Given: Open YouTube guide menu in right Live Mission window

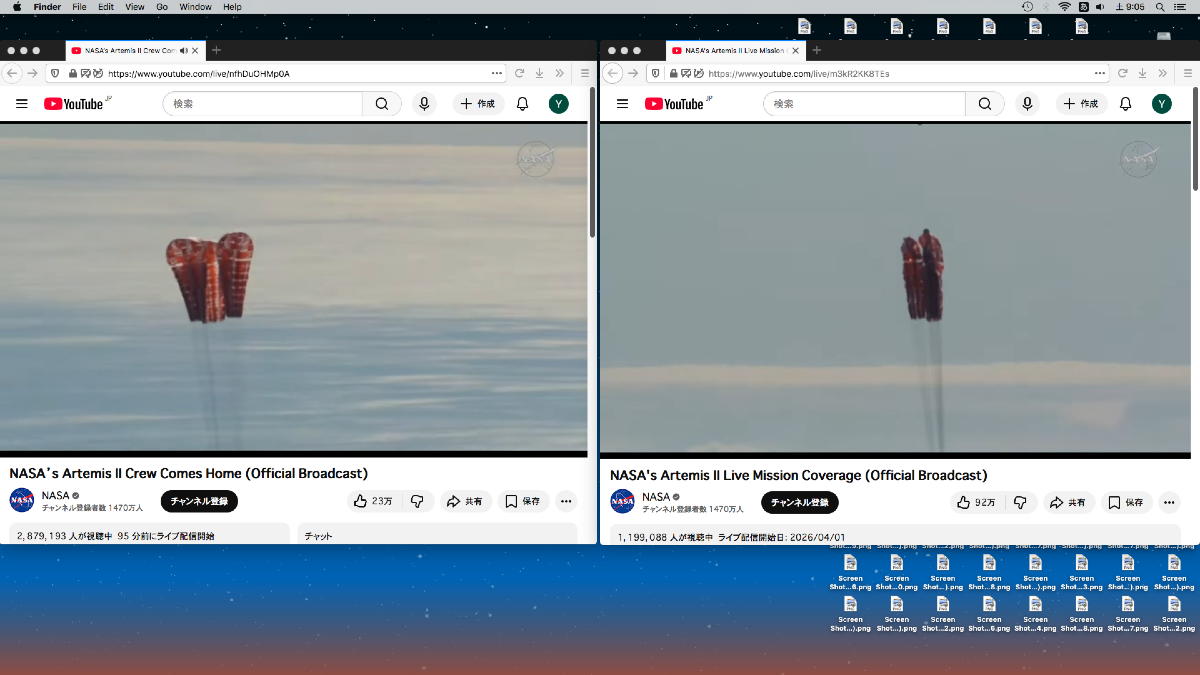Looking at the screenshot, I should [x=622, y=104].
